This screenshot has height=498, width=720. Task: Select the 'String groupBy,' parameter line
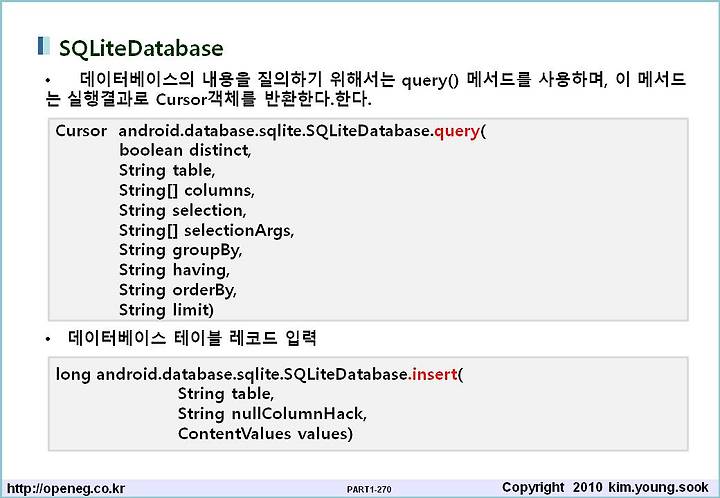coord(180,250)
